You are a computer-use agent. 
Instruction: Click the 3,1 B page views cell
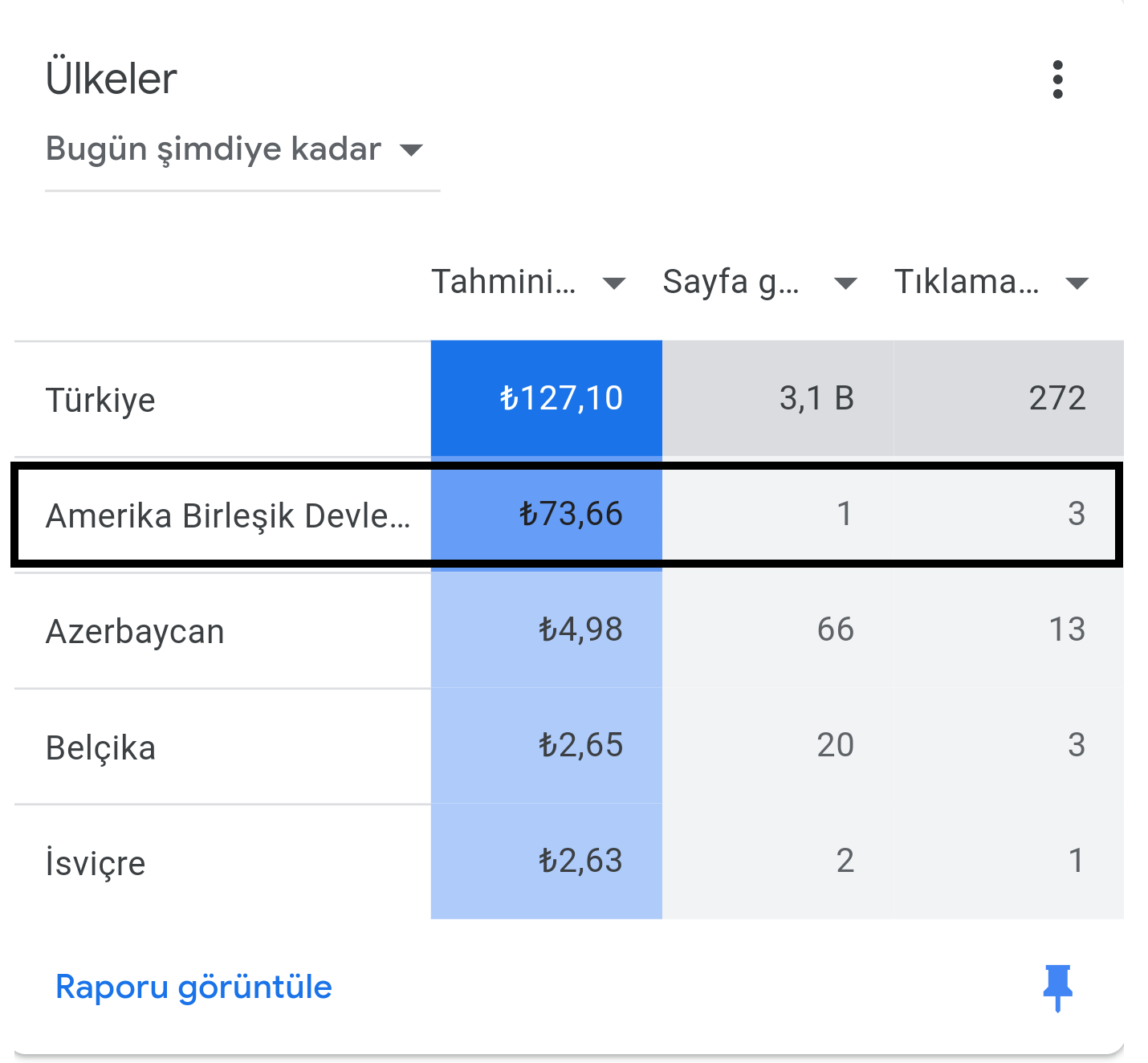coord(778,399)
